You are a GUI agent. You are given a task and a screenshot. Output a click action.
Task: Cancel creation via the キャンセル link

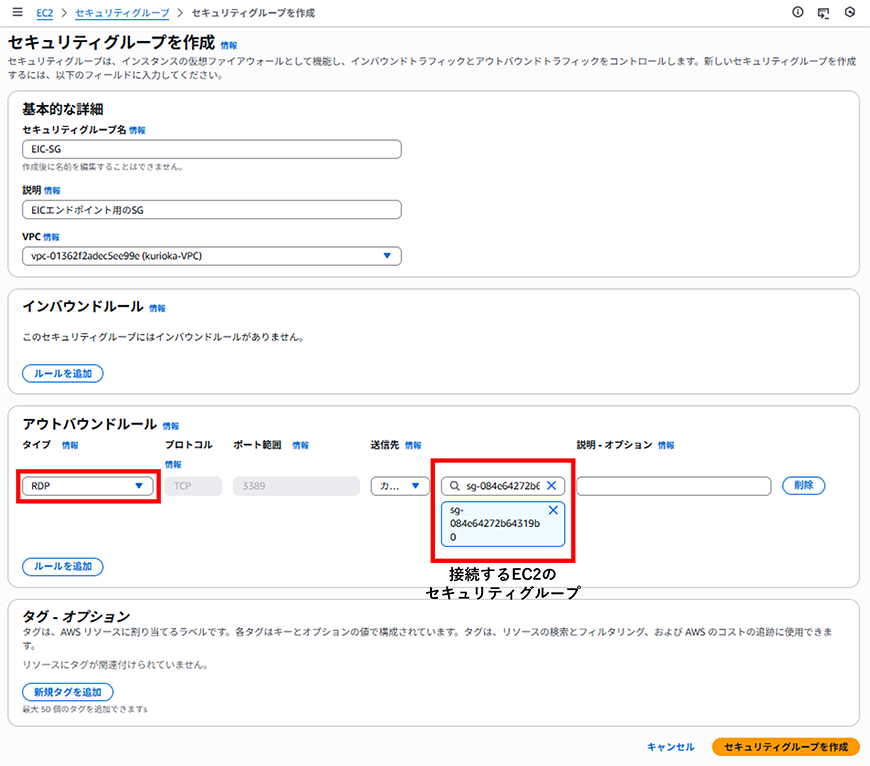coord(670,746)
